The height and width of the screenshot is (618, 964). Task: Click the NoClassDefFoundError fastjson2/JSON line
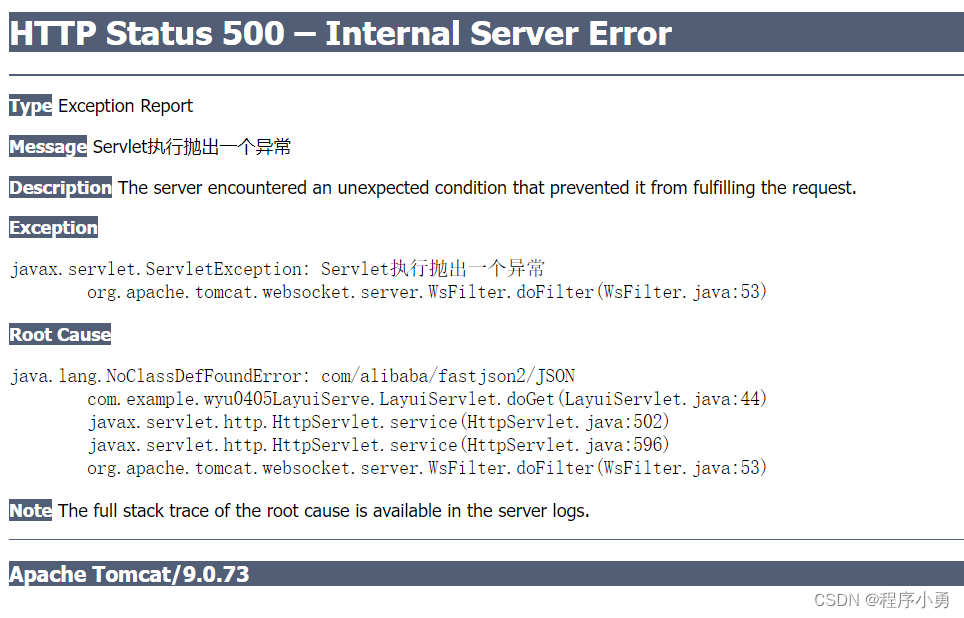click(x=293, y=376)
